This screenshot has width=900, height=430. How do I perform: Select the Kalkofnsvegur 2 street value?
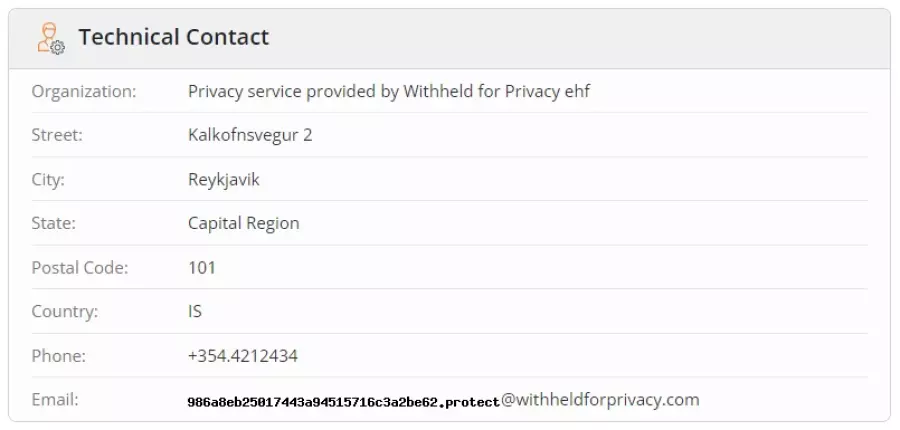click(x=250, y=135)
